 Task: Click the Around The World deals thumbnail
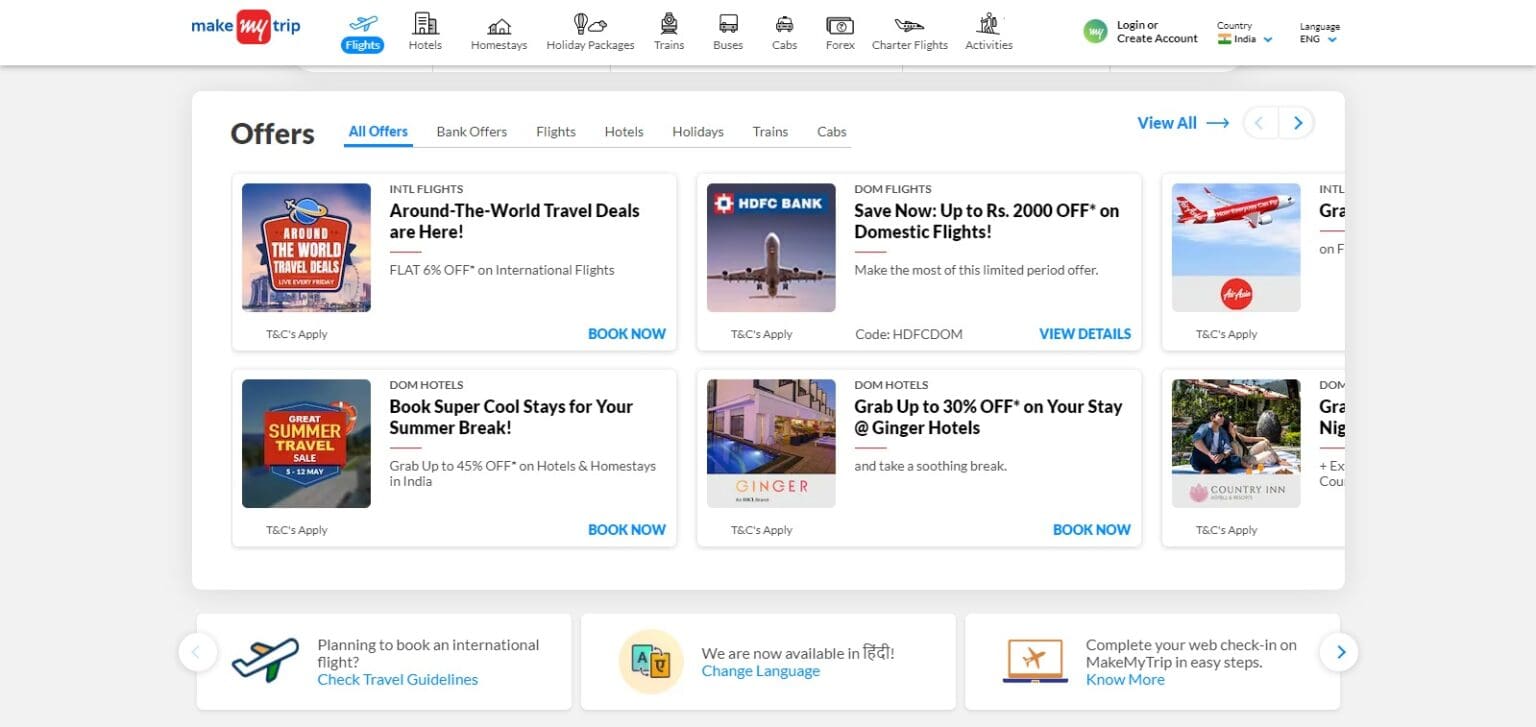point(306,247)
